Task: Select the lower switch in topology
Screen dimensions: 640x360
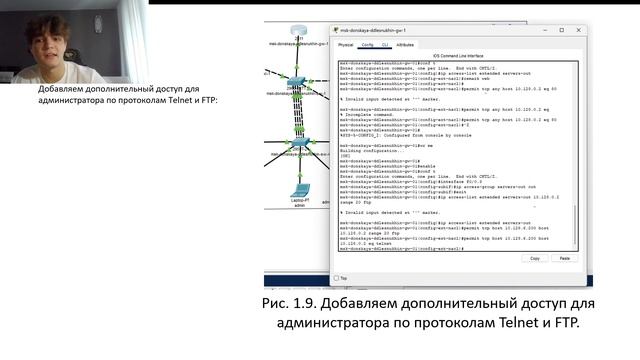Action: pyautogui.click(x=300, y=142)
